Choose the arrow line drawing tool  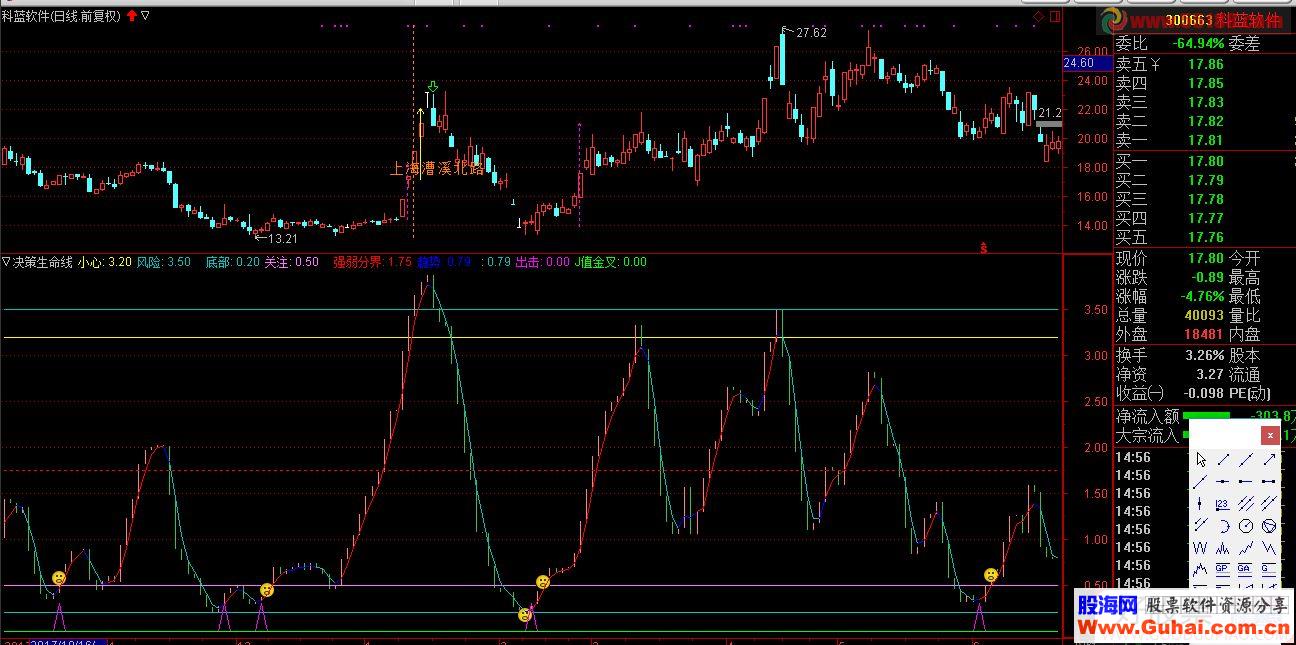pyautogui.click(x=1269, y=459)
